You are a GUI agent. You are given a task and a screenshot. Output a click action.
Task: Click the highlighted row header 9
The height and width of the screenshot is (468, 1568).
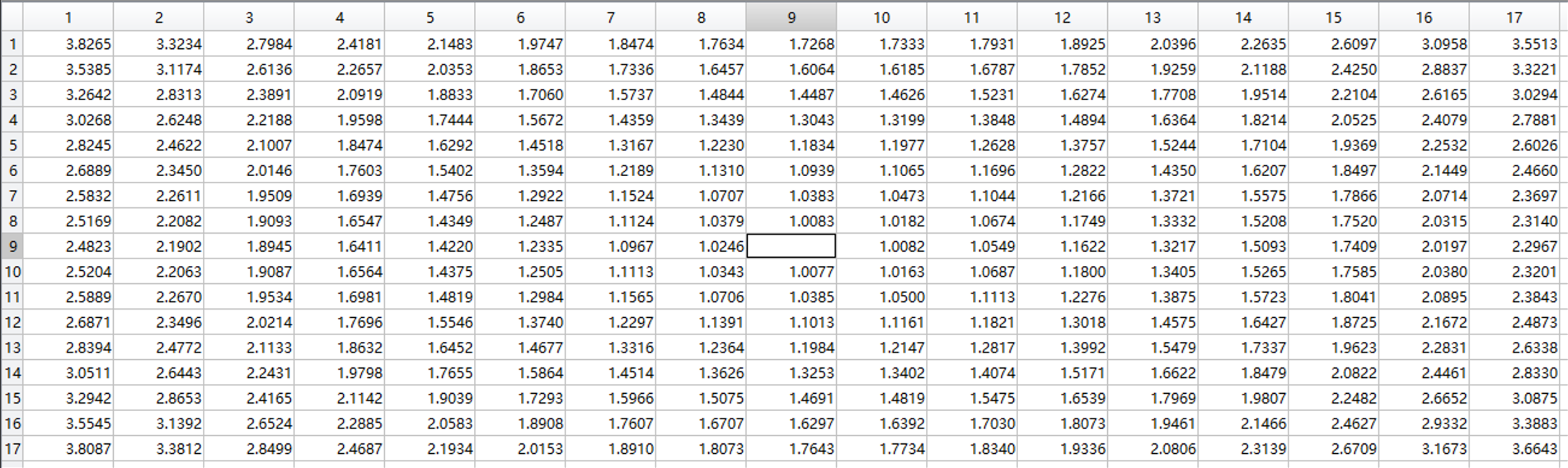pos(12,246)
